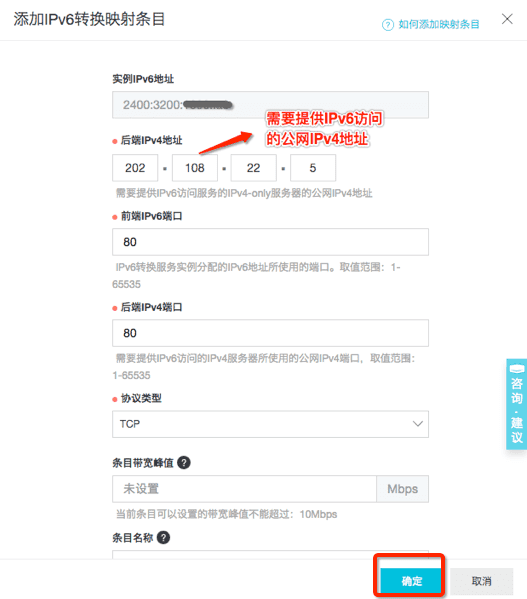Click the 条目名称 input field at bottom
Viewport: 527px width, 599px height.
pyautogui.click(x=270, y=555)
